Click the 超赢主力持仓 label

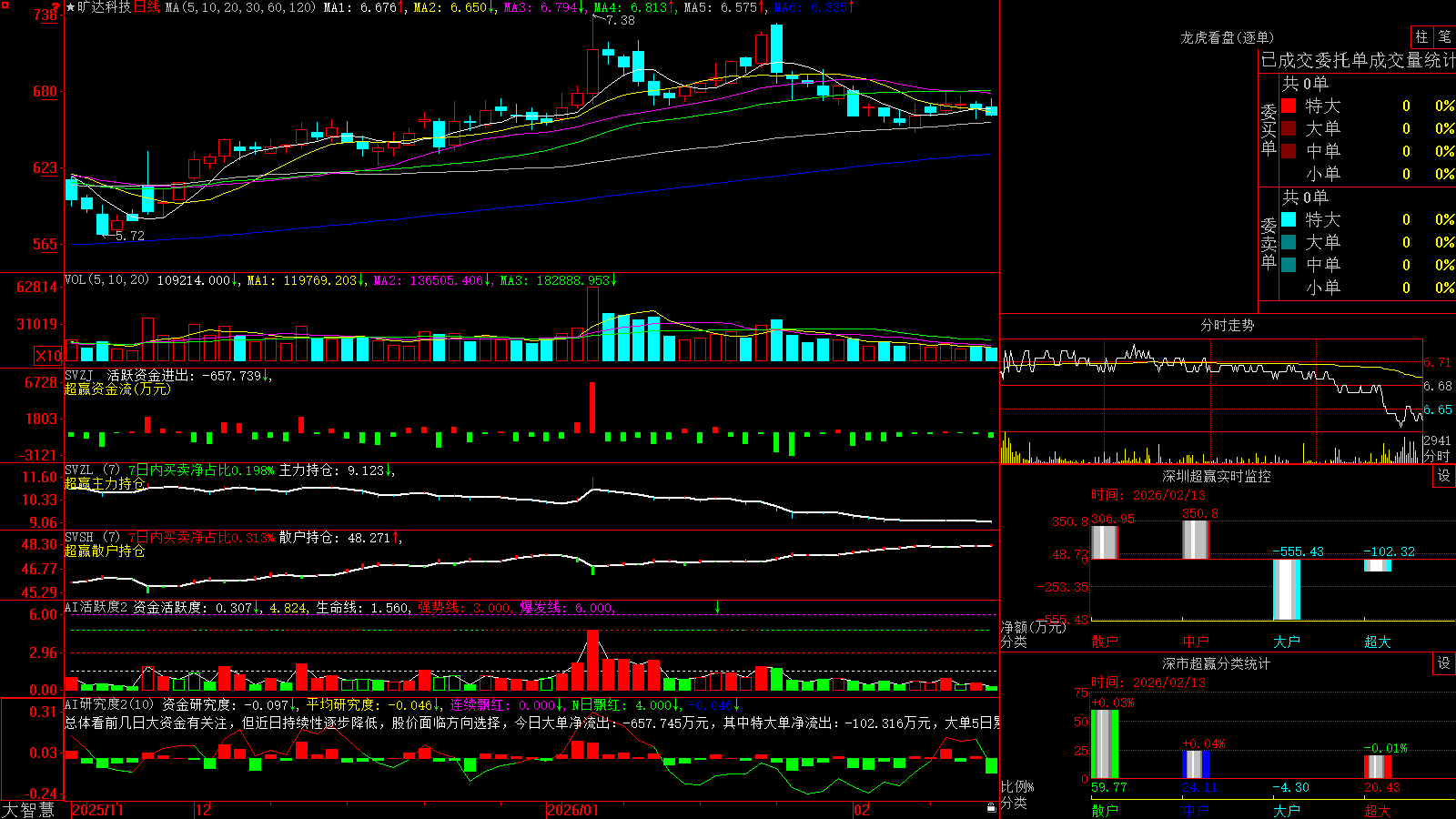click(105, 483)
